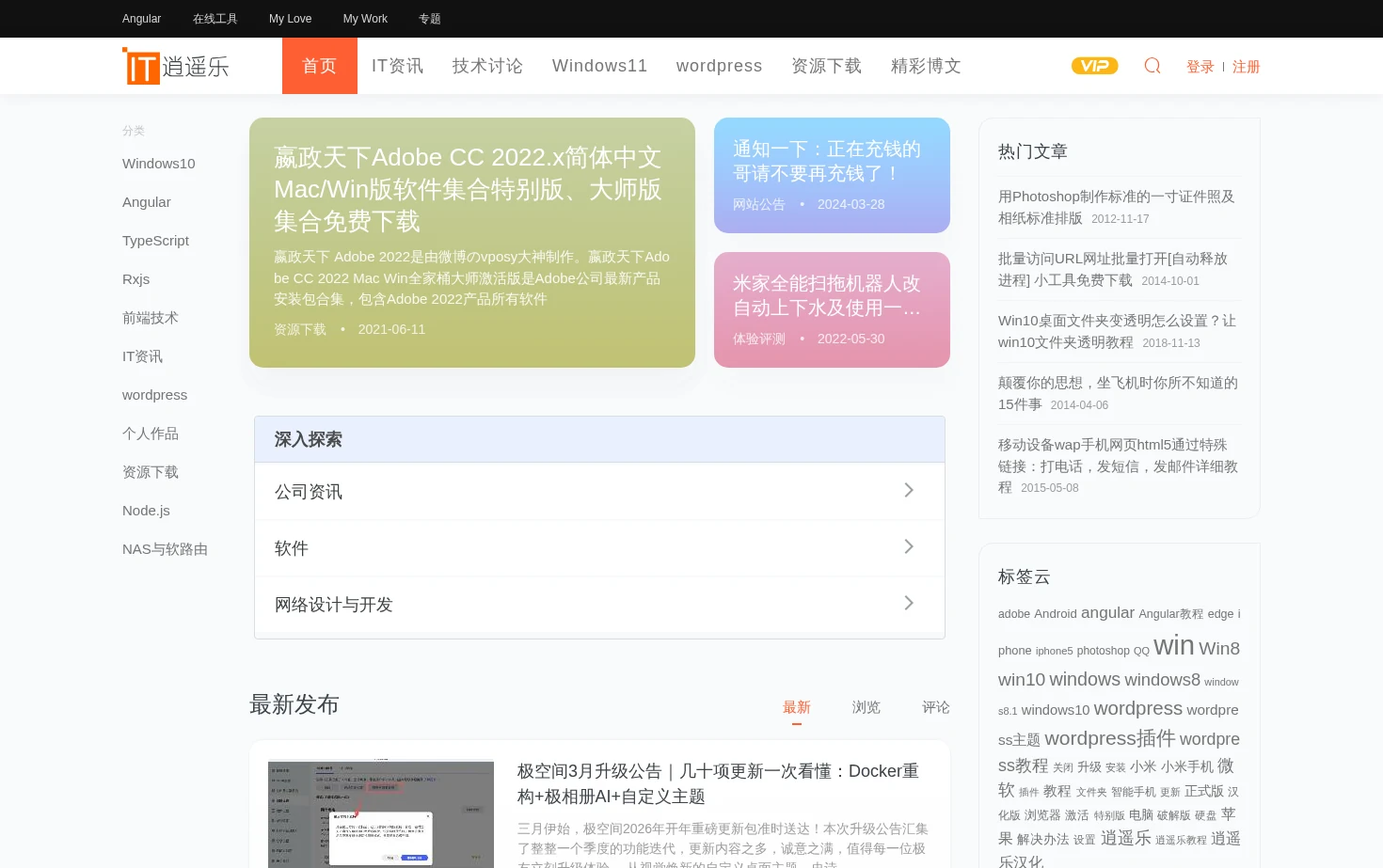Image resolution: width=1383 pixels, height=868 pixels.
Task: Expand the 网络设计与开发 row chevron
Action: [909, 603]
